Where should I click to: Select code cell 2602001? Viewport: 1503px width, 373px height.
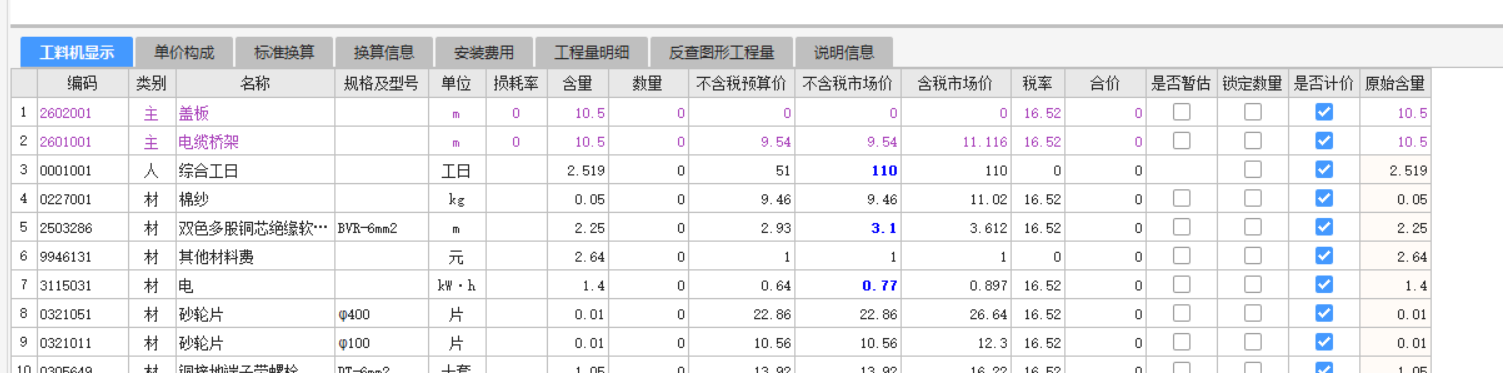(x=82, y=113)
